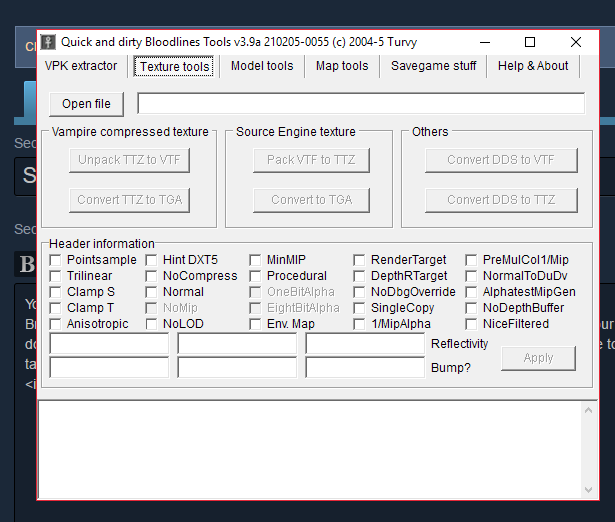Enable the NoDepthBuffer checkbox

(x=471, y=308)
